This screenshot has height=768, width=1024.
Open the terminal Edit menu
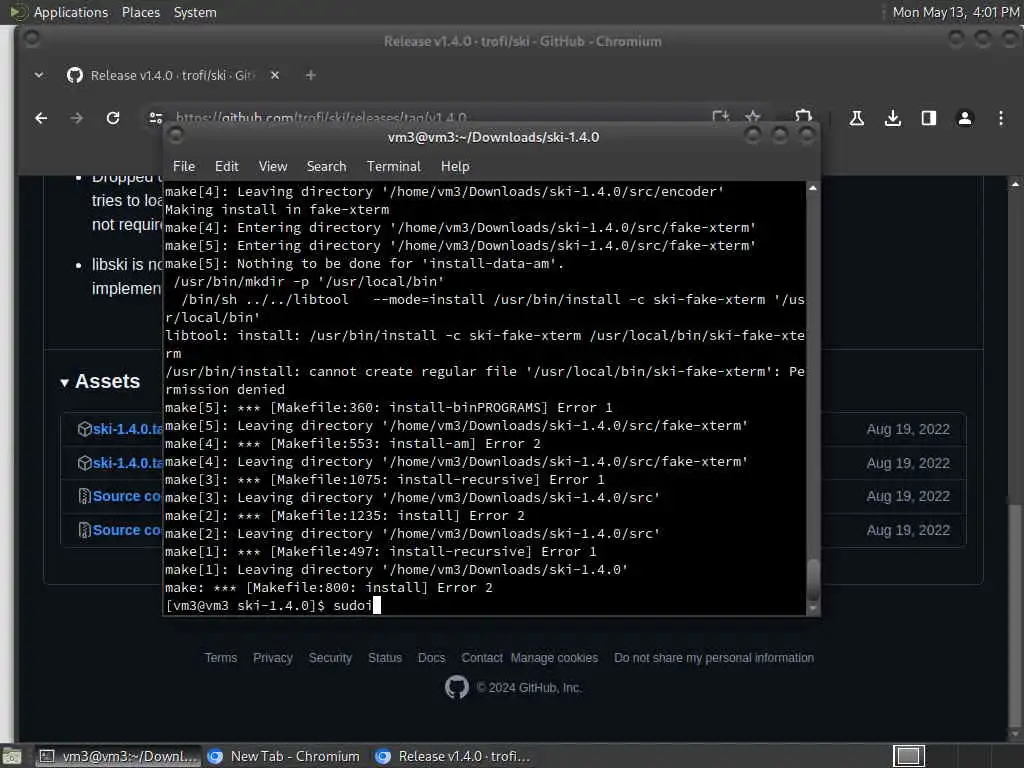click(x=227, y=167)
